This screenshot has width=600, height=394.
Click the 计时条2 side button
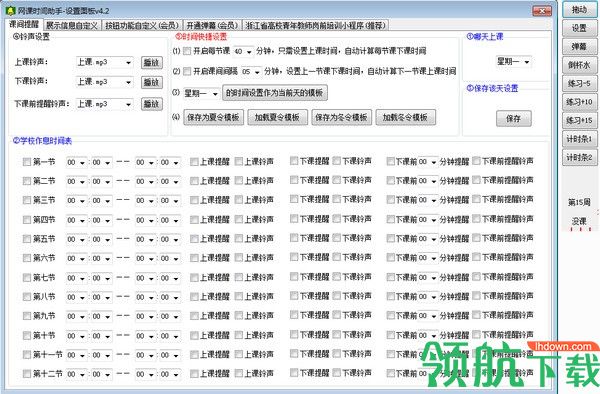pyautogui.click(x=579, y=158)
